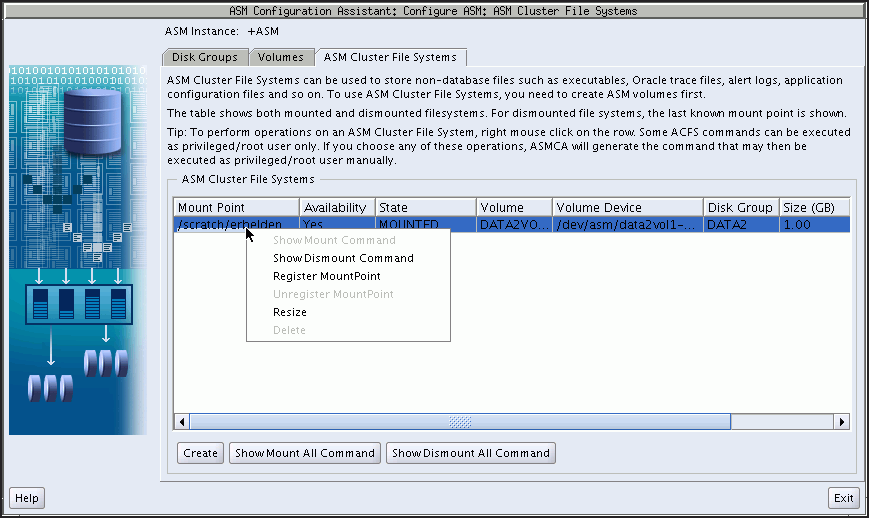869x518 pixels.
Task: Choose Show Dismount Command from context menu
Action: click(x=343, y=258)
